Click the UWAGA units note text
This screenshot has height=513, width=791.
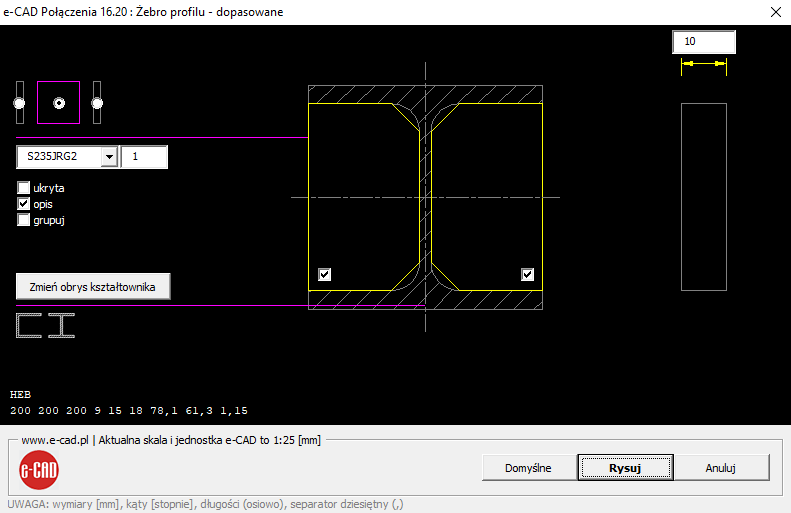(x=205, y=504)
